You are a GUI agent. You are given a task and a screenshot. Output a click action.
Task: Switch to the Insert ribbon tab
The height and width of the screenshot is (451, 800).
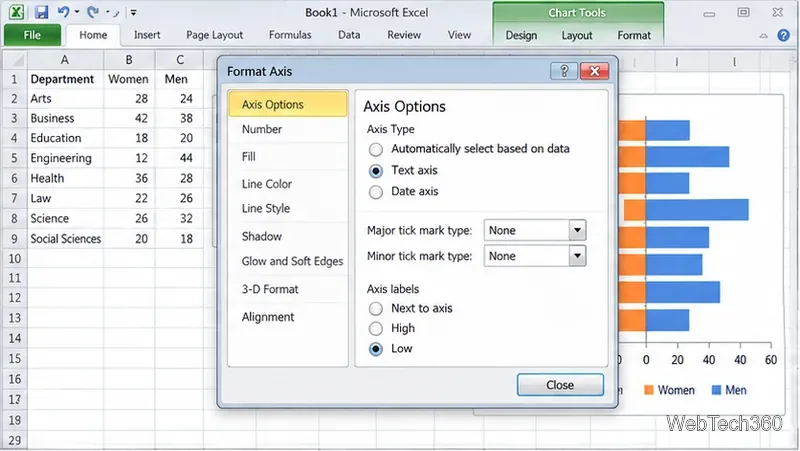[x=147, y=35]
